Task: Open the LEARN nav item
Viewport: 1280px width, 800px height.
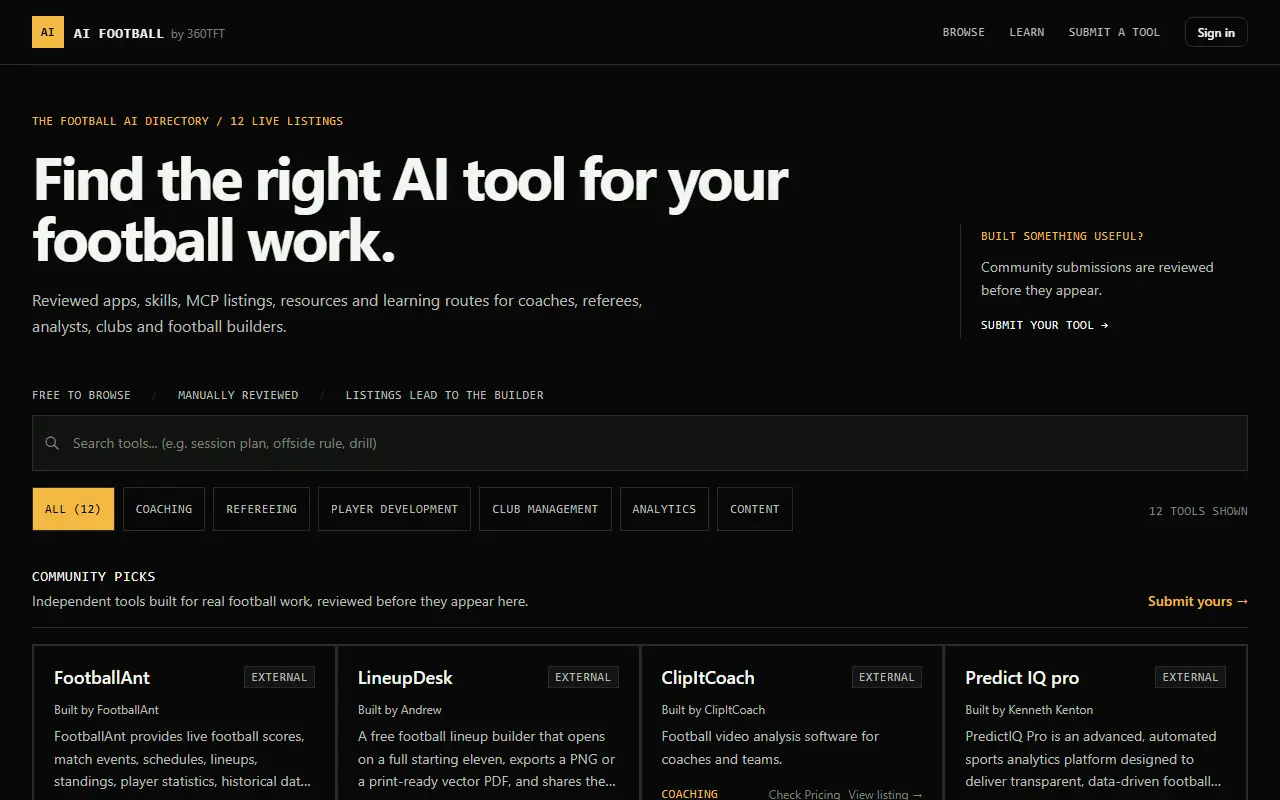Action: 1026,32
